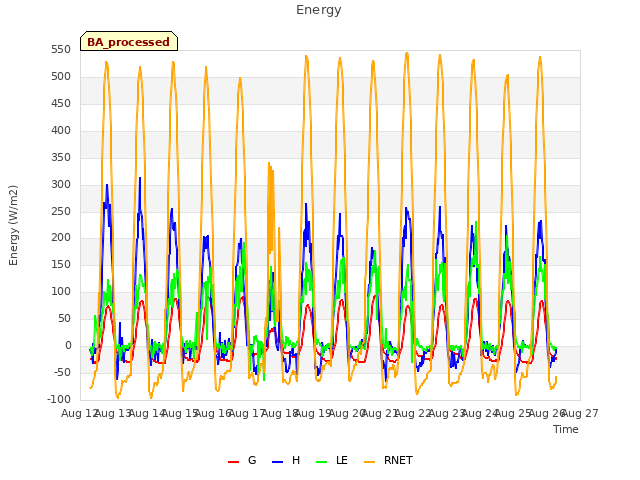Click the 400 y-axis tick label
This screenshot has width=640, height=480.
coord(61,131)
